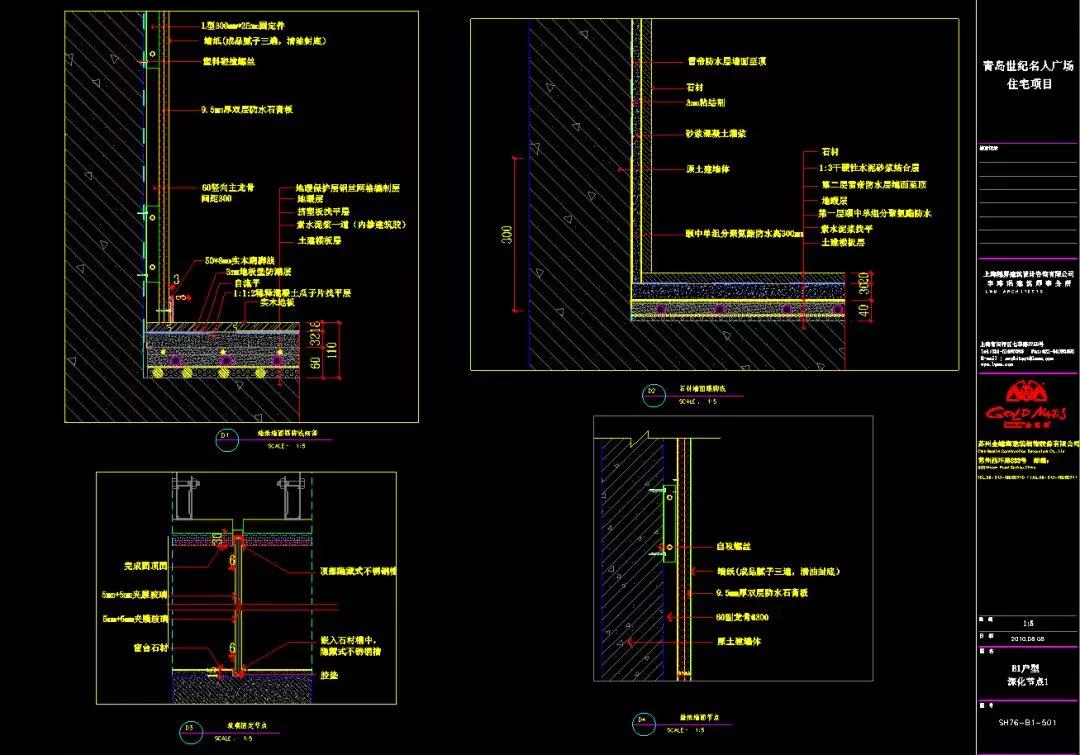Screen dimensions: 1080x755
Task: Click the "素水泥浆找平" label
Action: pyautogui.click(x=847, y=229)
